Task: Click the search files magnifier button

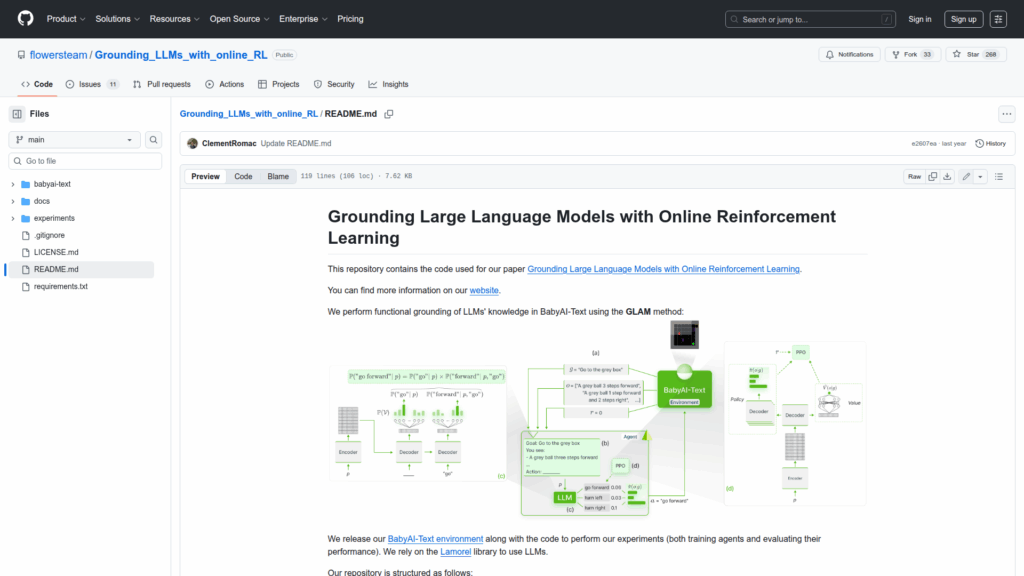Action: tap(154, 140)
